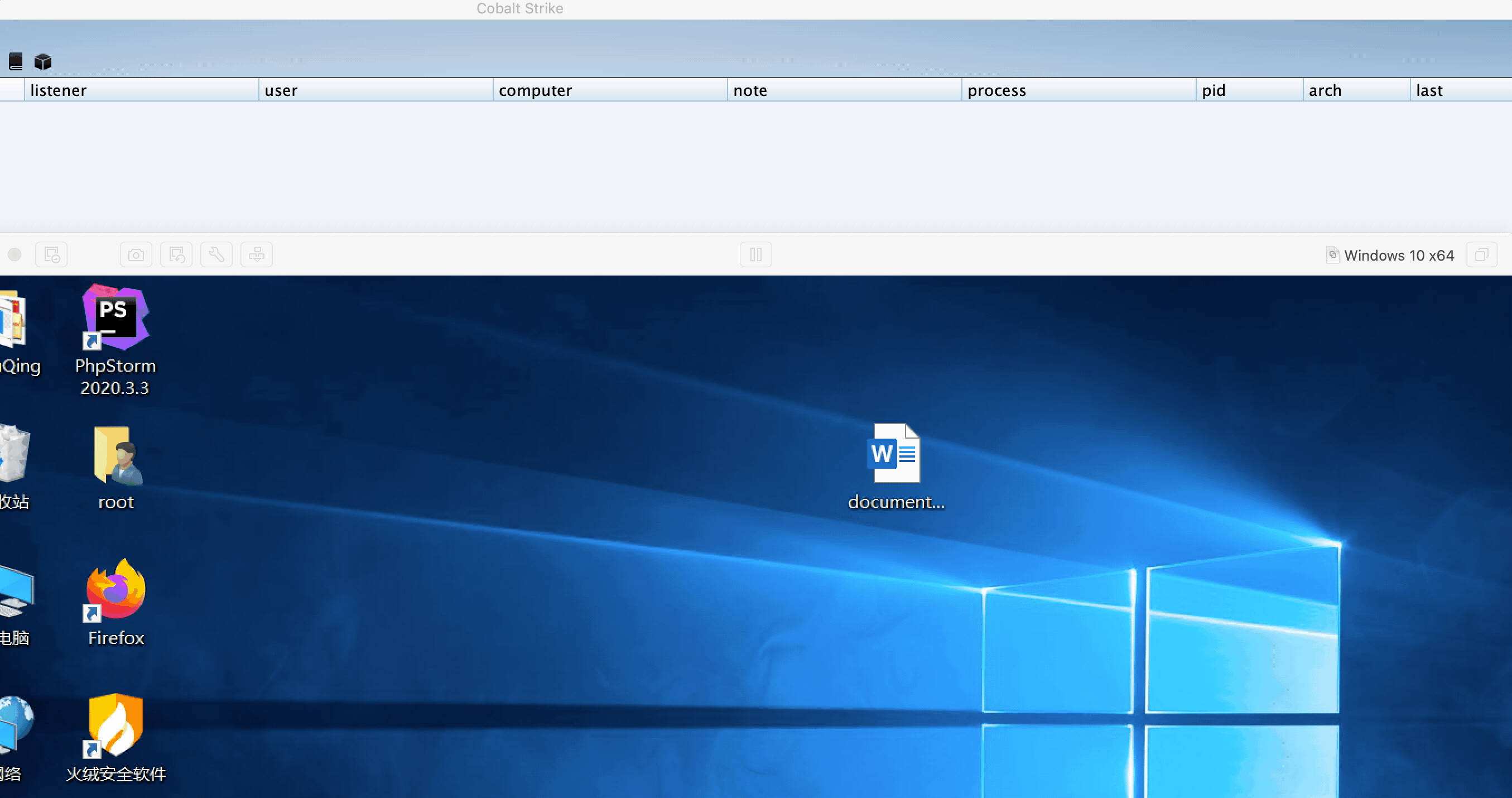Open VM settings via wrench icon
The image size is (1512, 798).
216,255
